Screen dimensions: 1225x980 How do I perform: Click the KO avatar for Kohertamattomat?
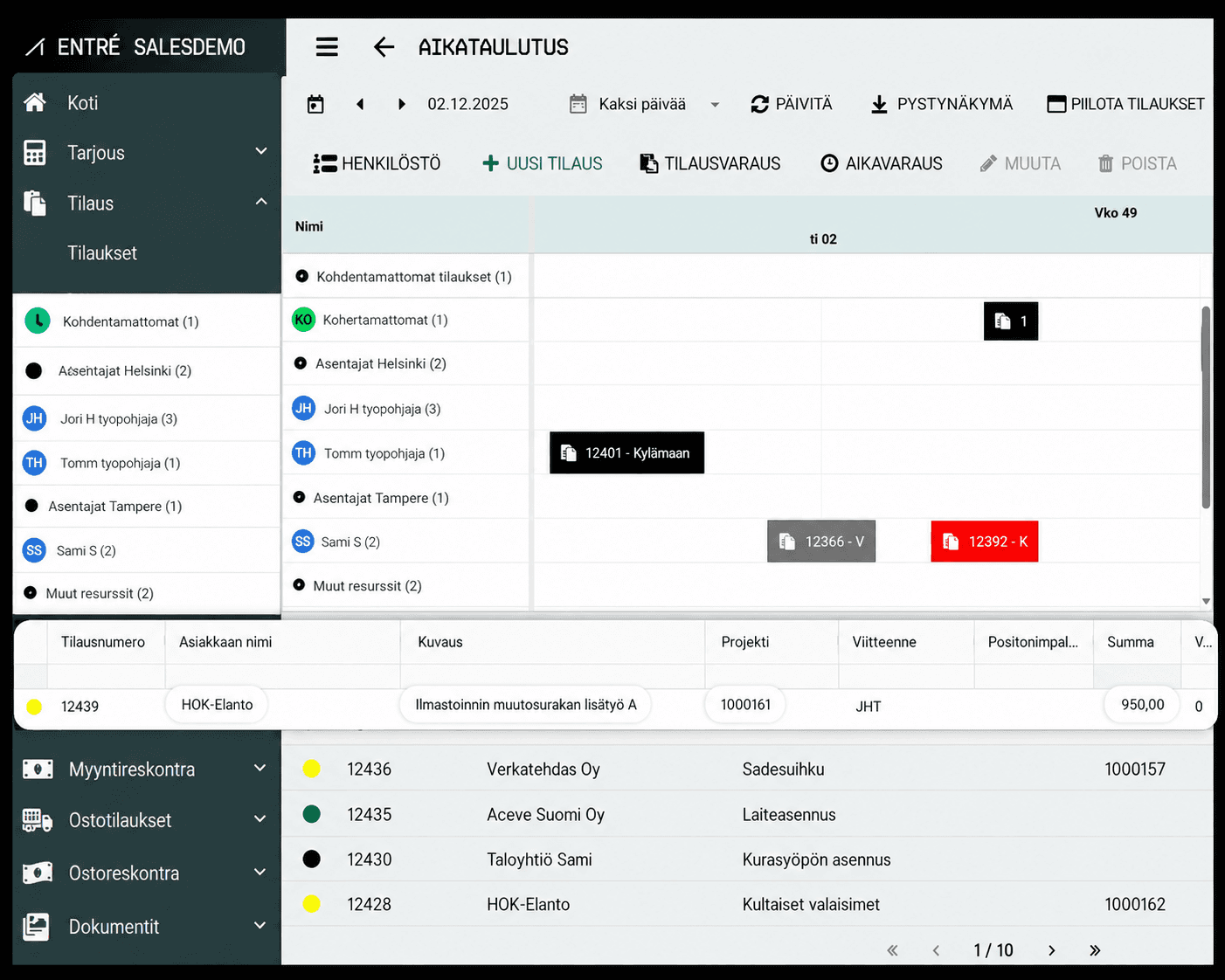coord(303,320)
